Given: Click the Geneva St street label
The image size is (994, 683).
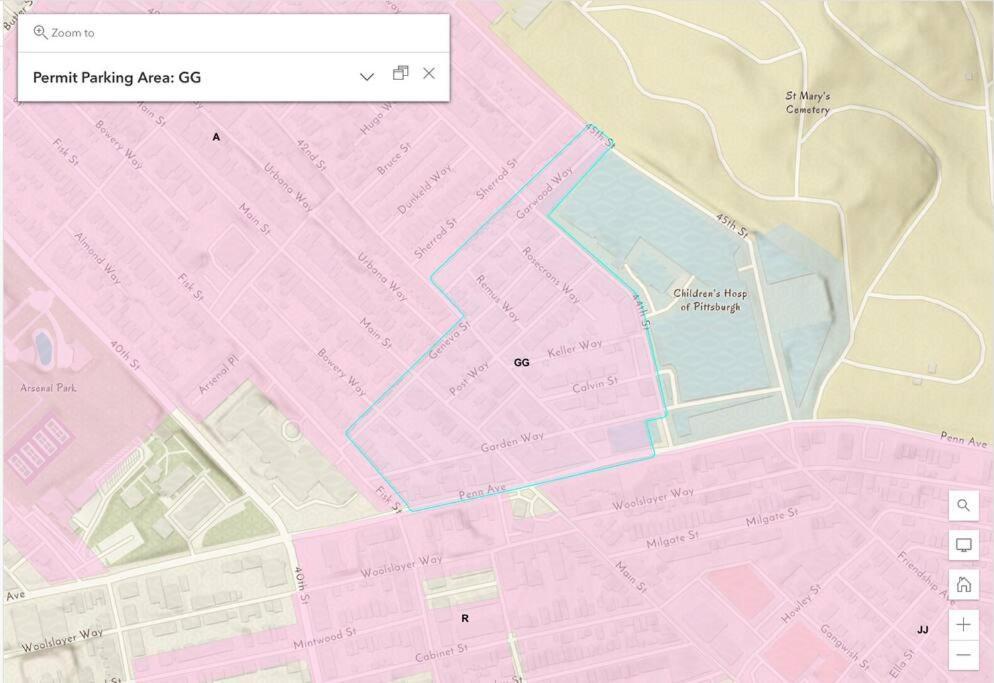Looking at the screenshot, I should coord(449,340).
